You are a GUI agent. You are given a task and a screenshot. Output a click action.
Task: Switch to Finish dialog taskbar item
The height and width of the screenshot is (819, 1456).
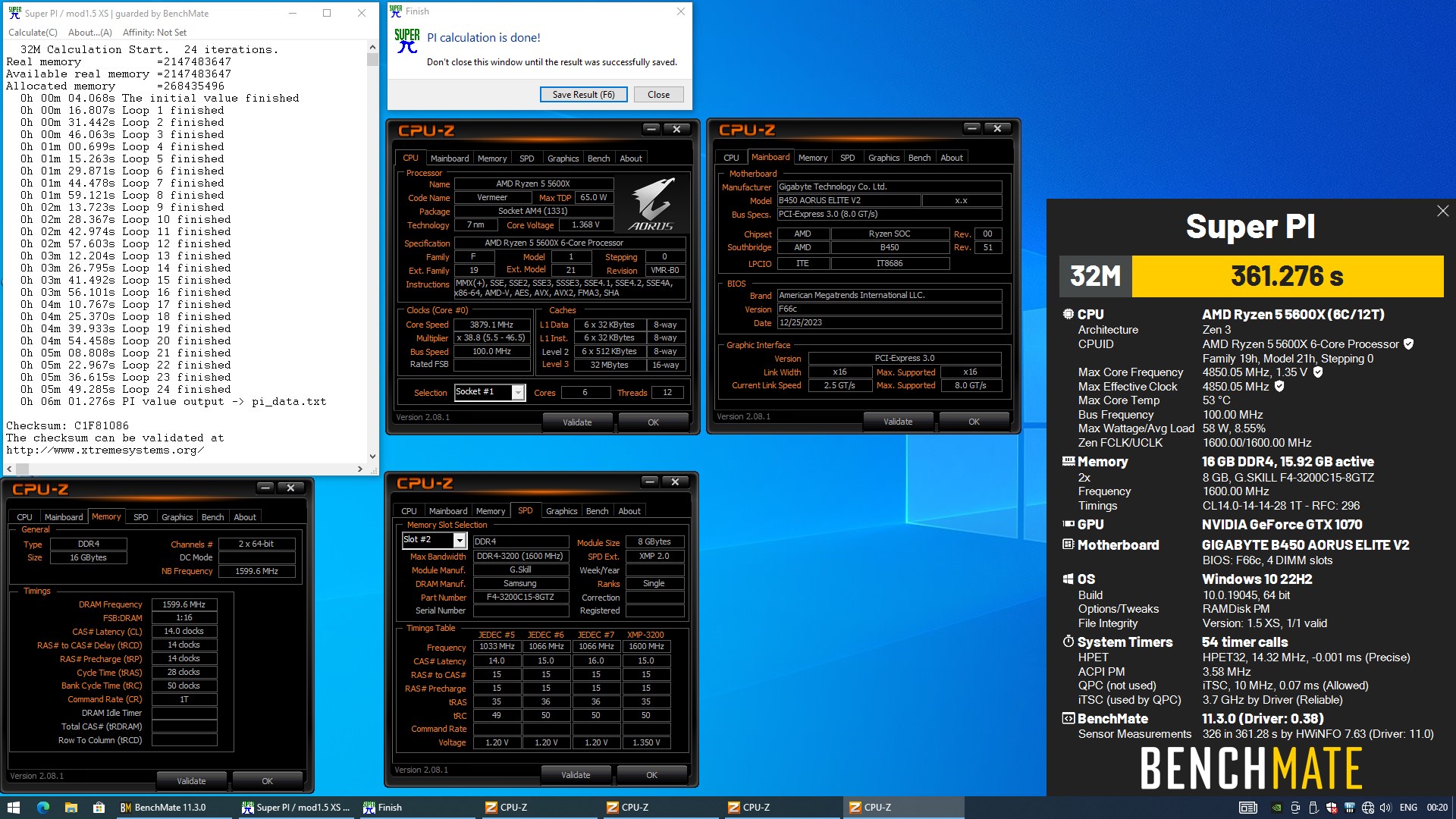tap(417, 808)
